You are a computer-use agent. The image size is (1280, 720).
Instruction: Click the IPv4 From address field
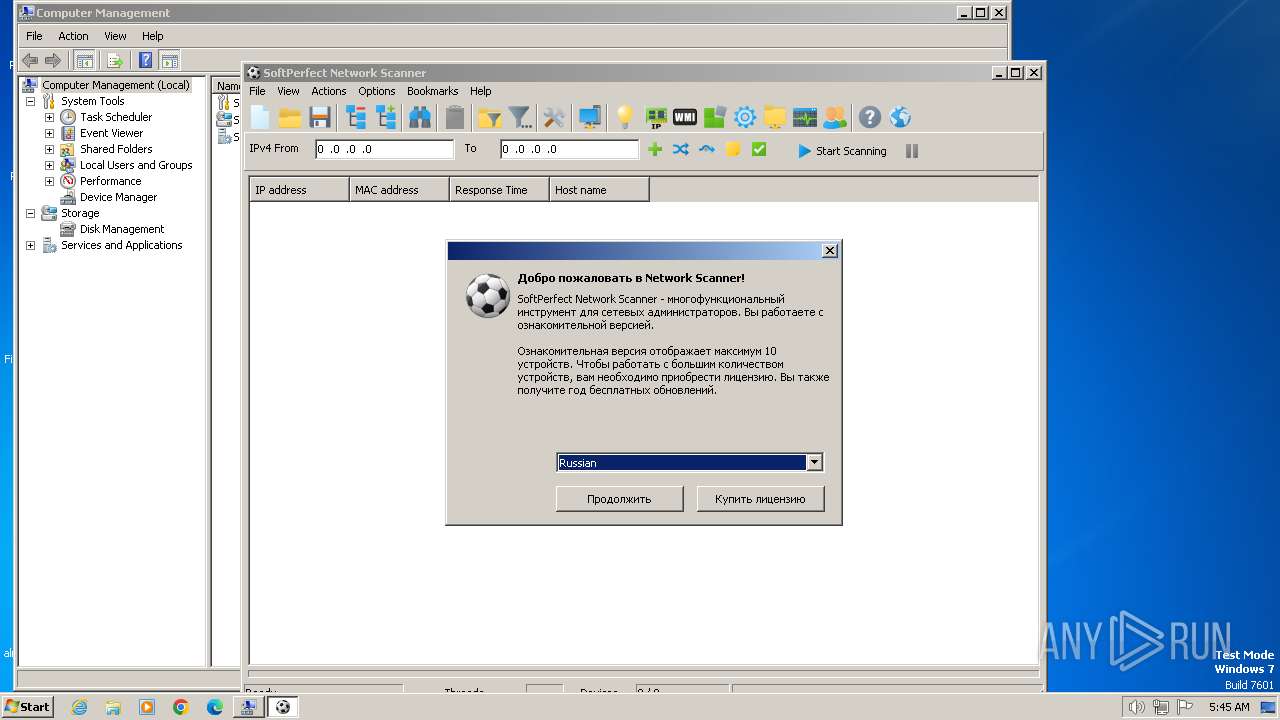(x=384, y=149)
